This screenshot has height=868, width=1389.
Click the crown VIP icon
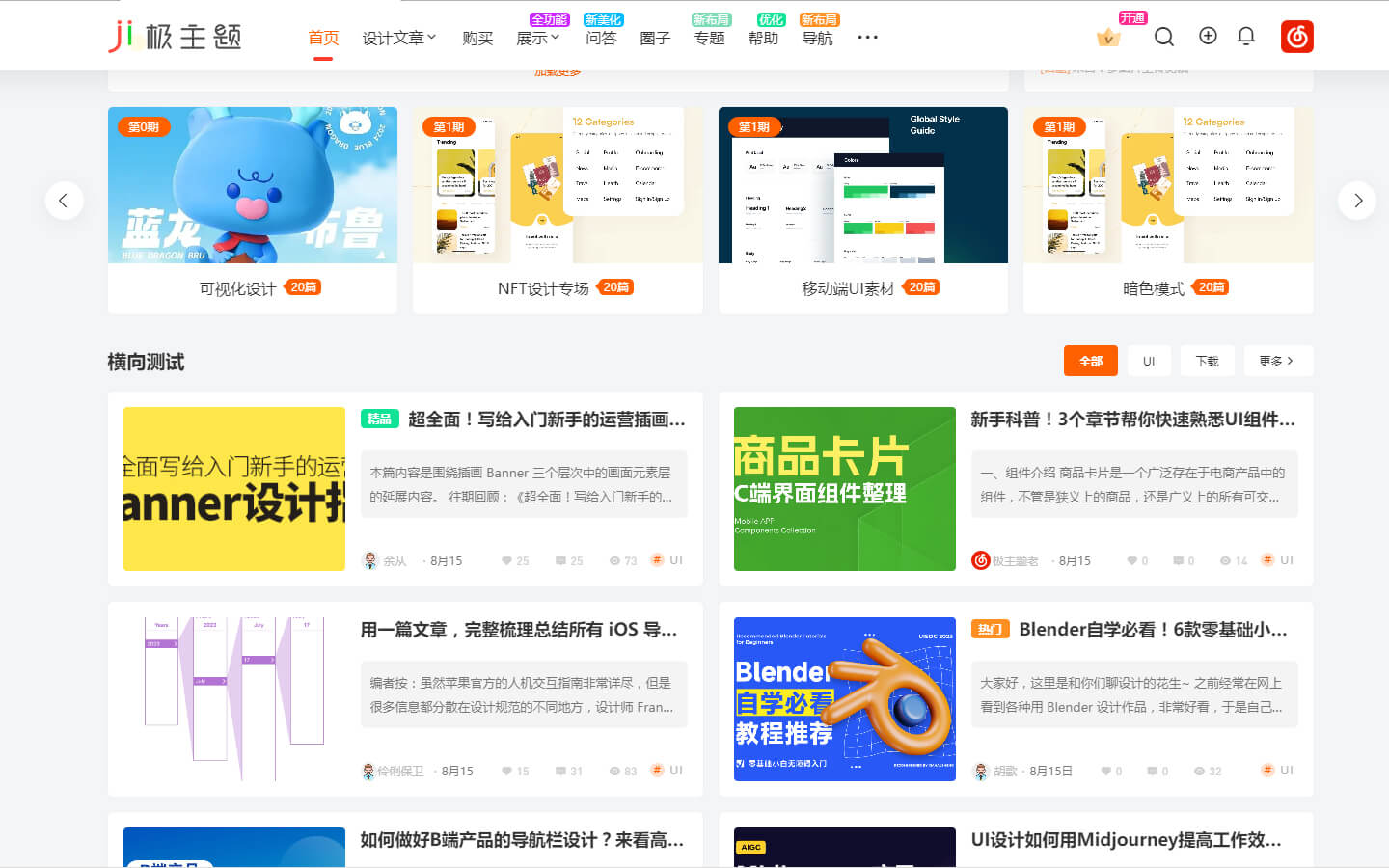[x=1108, y=38]
